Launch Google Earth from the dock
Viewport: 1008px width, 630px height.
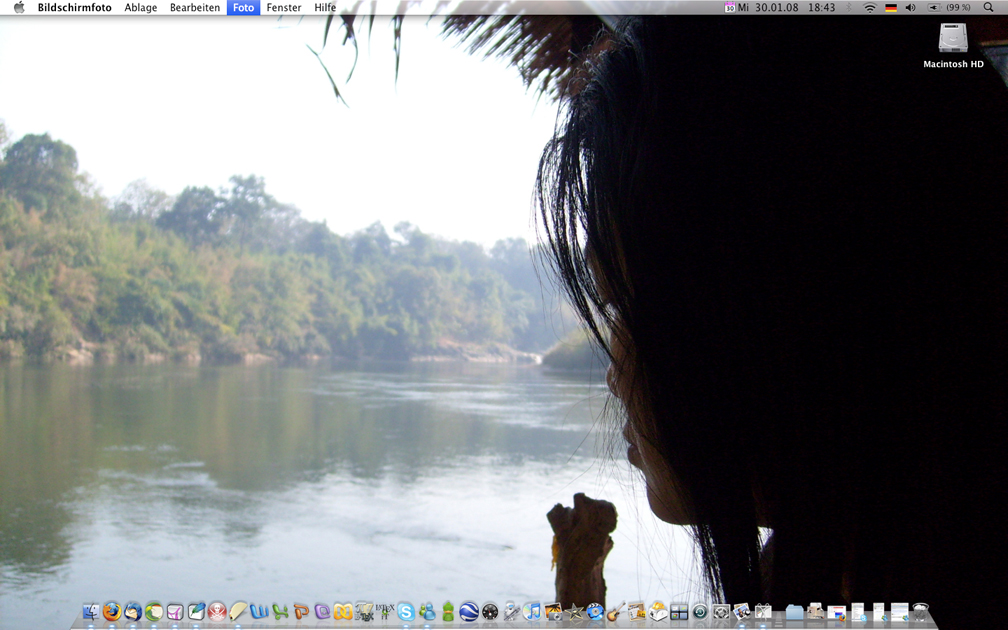[x=468, y=612]
